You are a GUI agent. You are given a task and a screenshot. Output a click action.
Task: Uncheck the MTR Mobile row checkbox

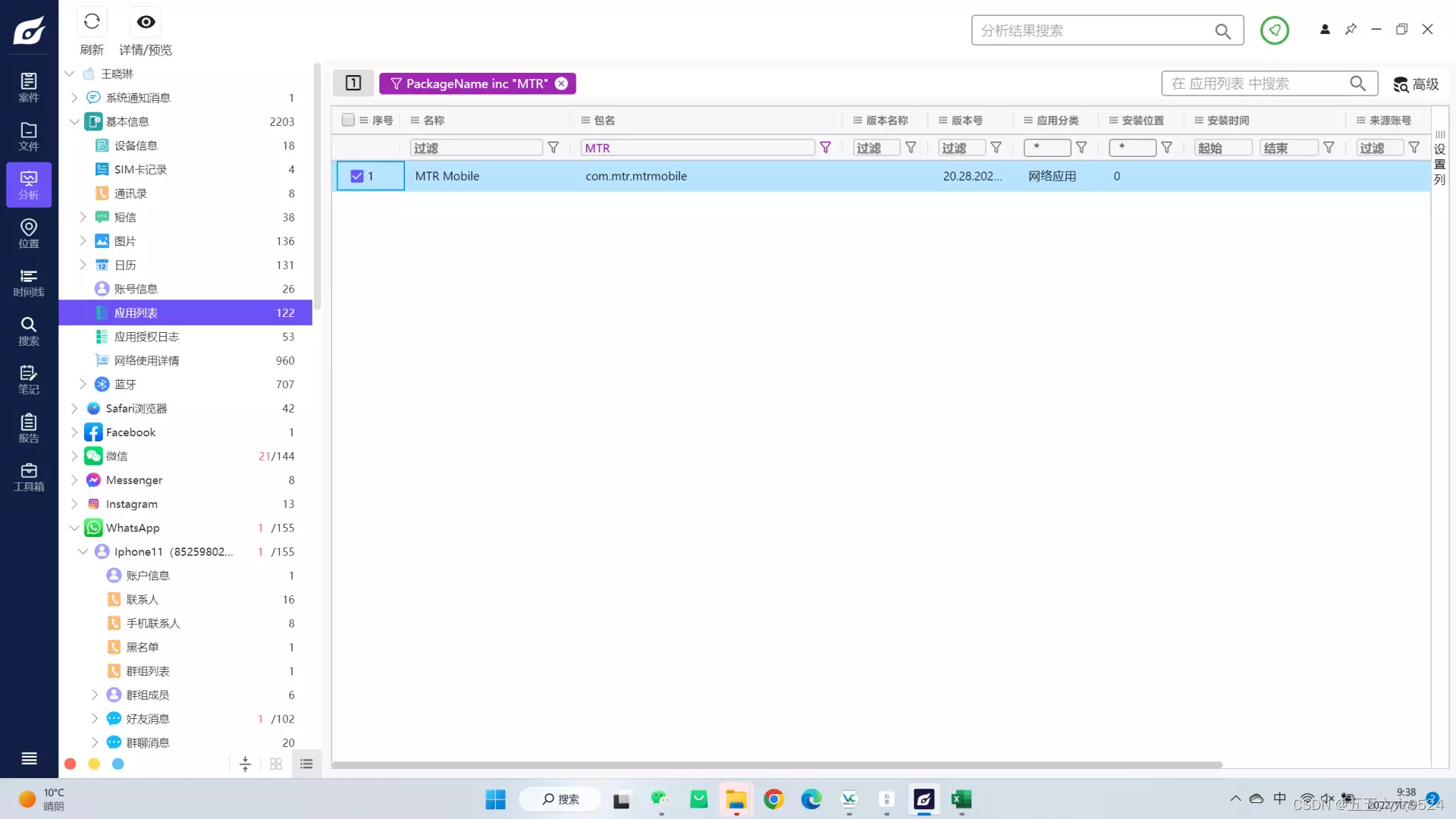(357, 176)
